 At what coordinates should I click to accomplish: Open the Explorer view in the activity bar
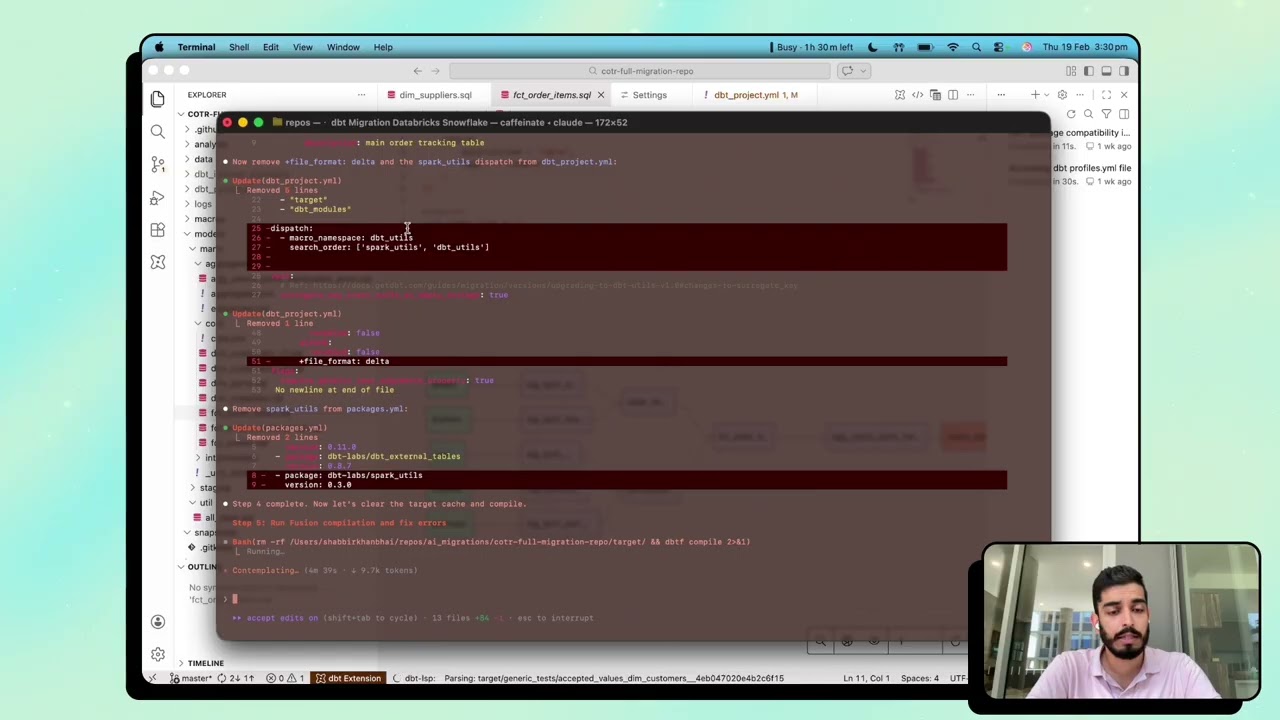click(157, 98)
